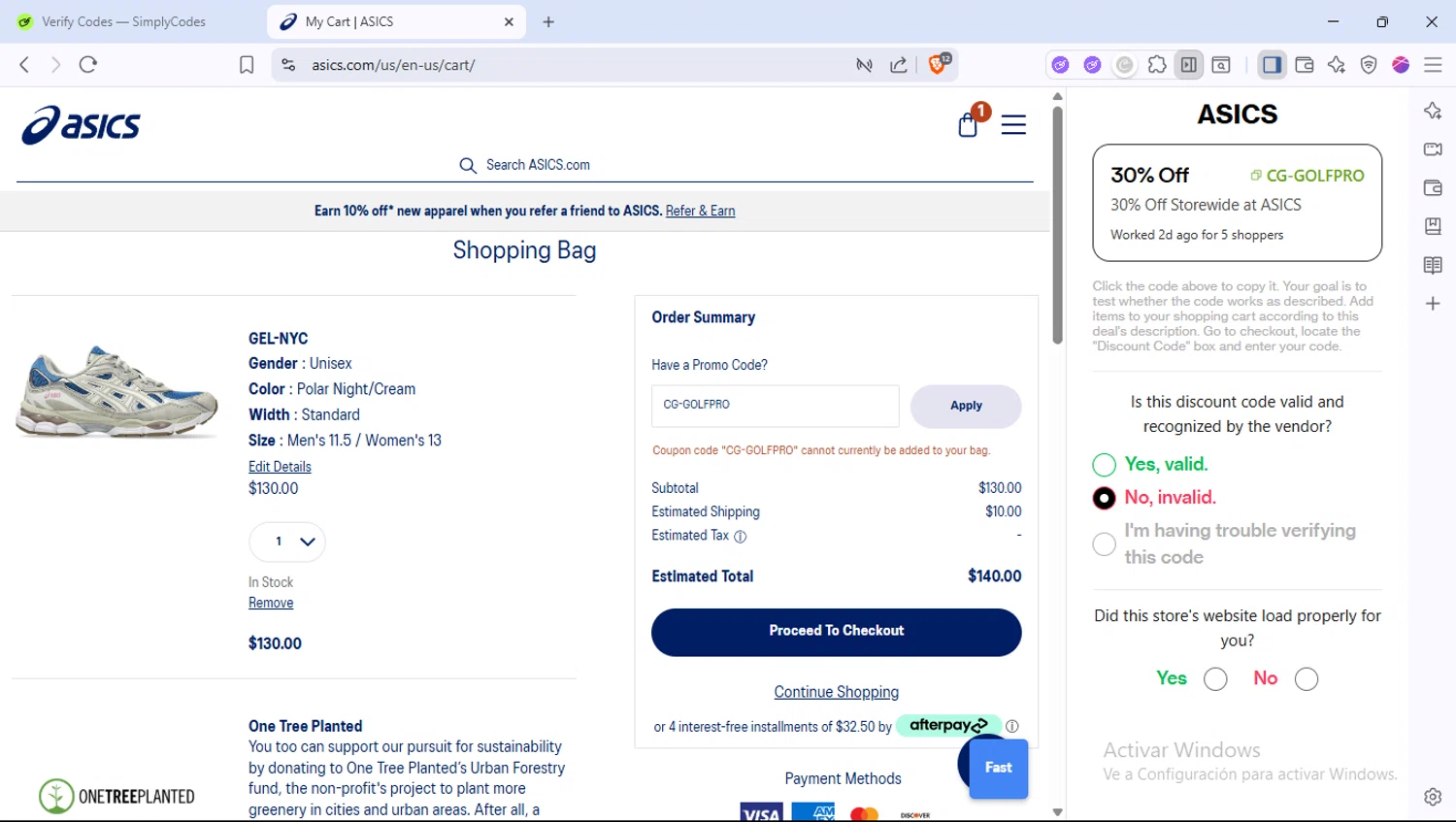The width and height of the screenshot is (1456, 822).
Task: Open reading list icon in sidebar
Action: pyautogui.click(x=1433, y=265)
